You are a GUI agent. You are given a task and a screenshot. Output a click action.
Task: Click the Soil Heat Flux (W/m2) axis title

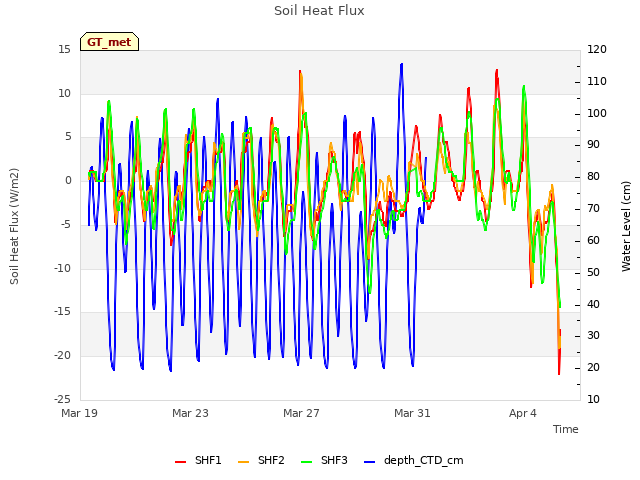pyautogui.click(x=14, y=226)
